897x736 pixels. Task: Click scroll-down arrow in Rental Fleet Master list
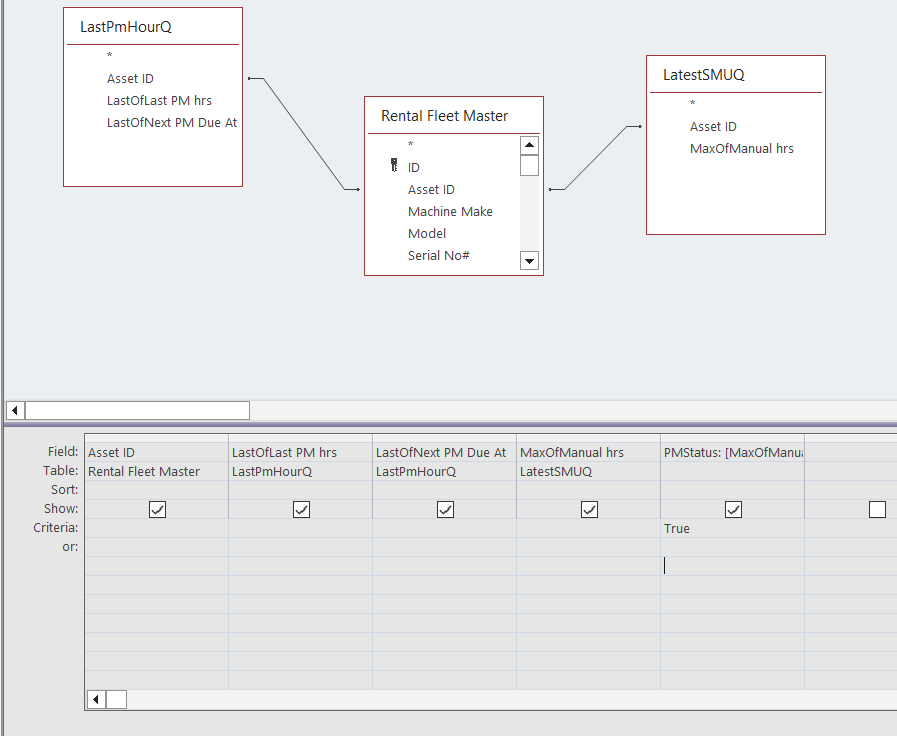(529, 261)
